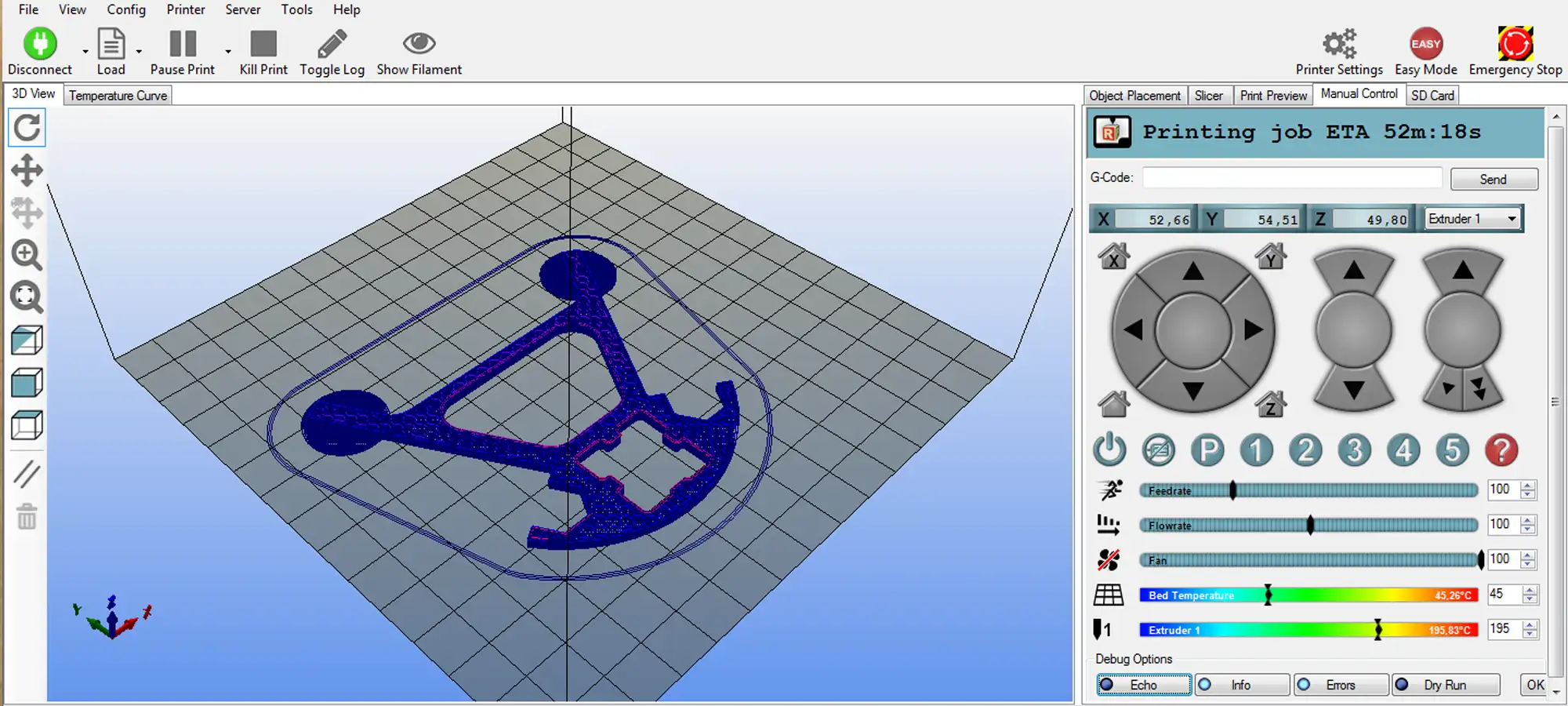This screenshot has height=706, width=1568.
Task: Select the move object tool
Action: pos(27,213)
